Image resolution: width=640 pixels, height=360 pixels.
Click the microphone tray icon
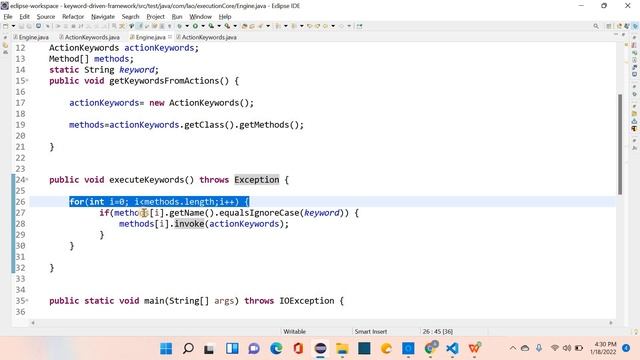[x=539, y=348]
